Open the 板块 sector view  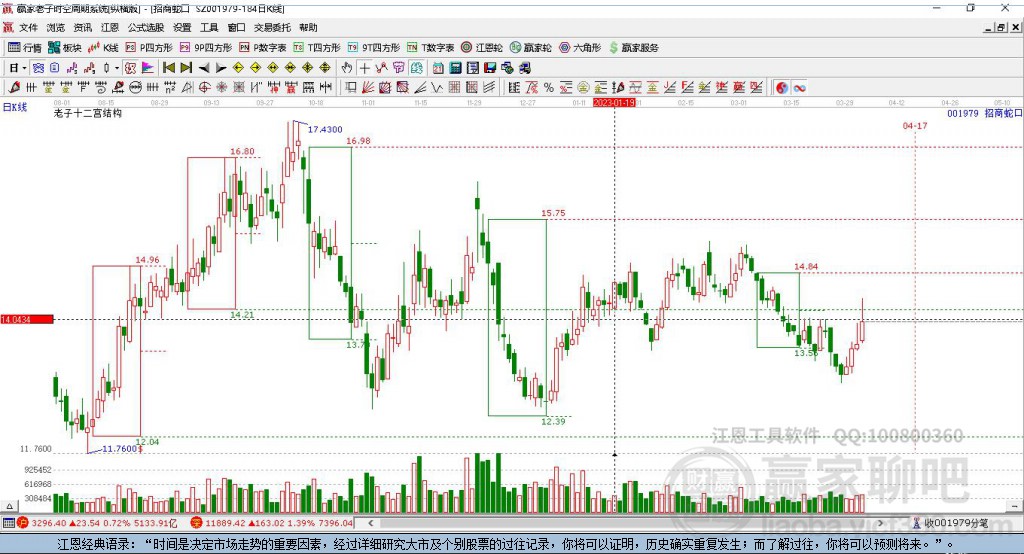[65, 48]
